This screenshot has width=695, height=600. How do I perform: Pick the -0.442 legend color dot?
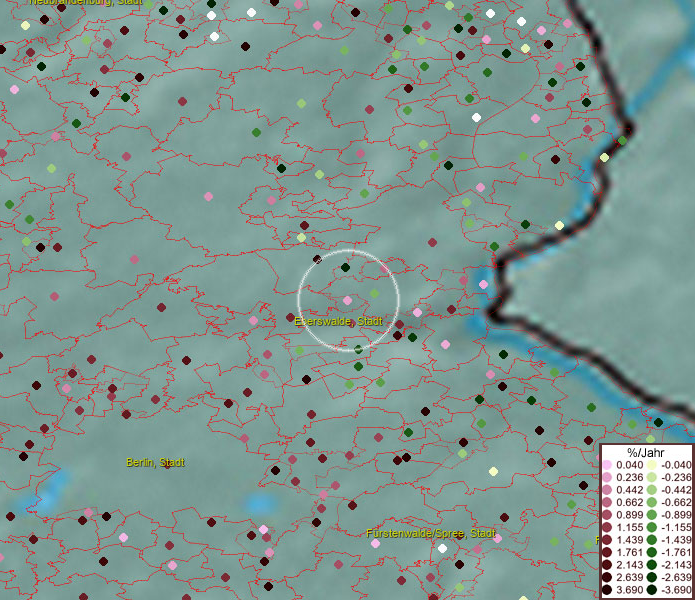[x=652, y=490]
